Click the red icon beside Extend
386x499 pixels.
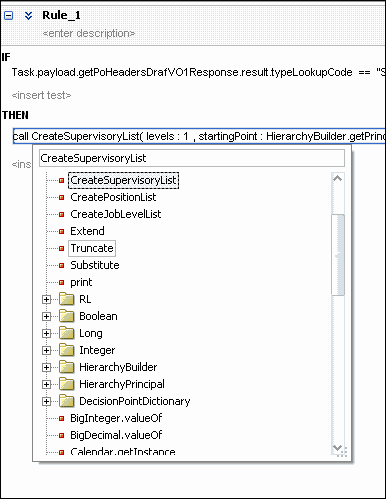coord(61,232)
